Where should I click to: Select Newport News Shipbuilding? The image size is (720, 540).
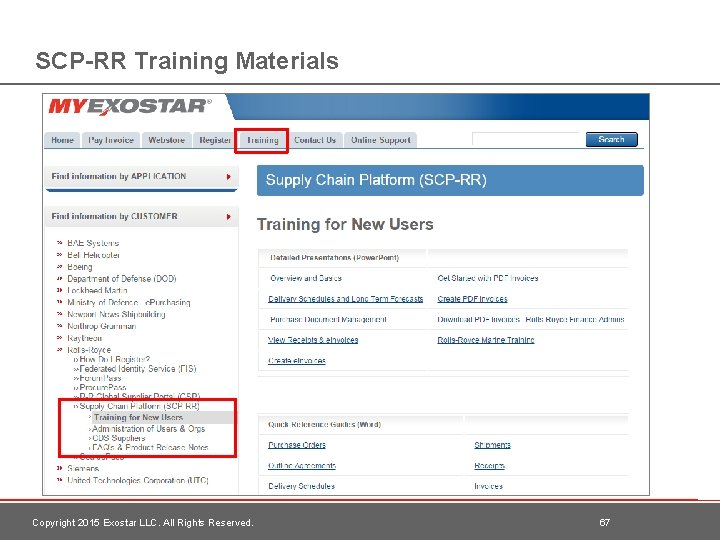(116, 315)
